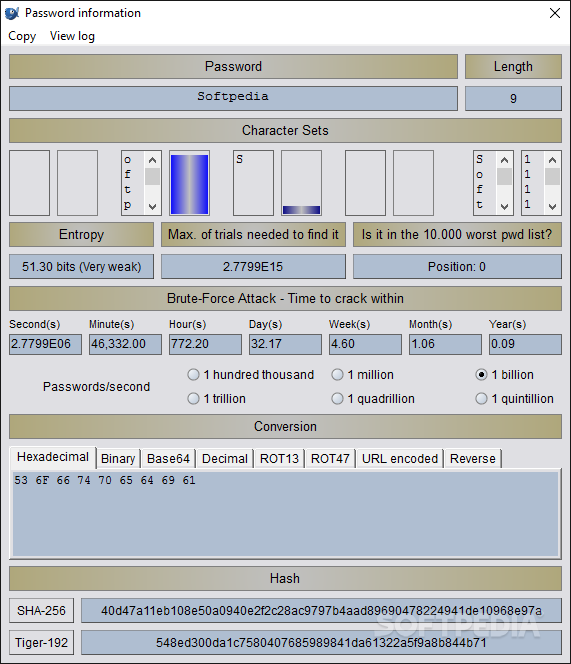Click the Hour(s) field showing 772.20
This screenshot has width=571, height=664.
(205, 344)
